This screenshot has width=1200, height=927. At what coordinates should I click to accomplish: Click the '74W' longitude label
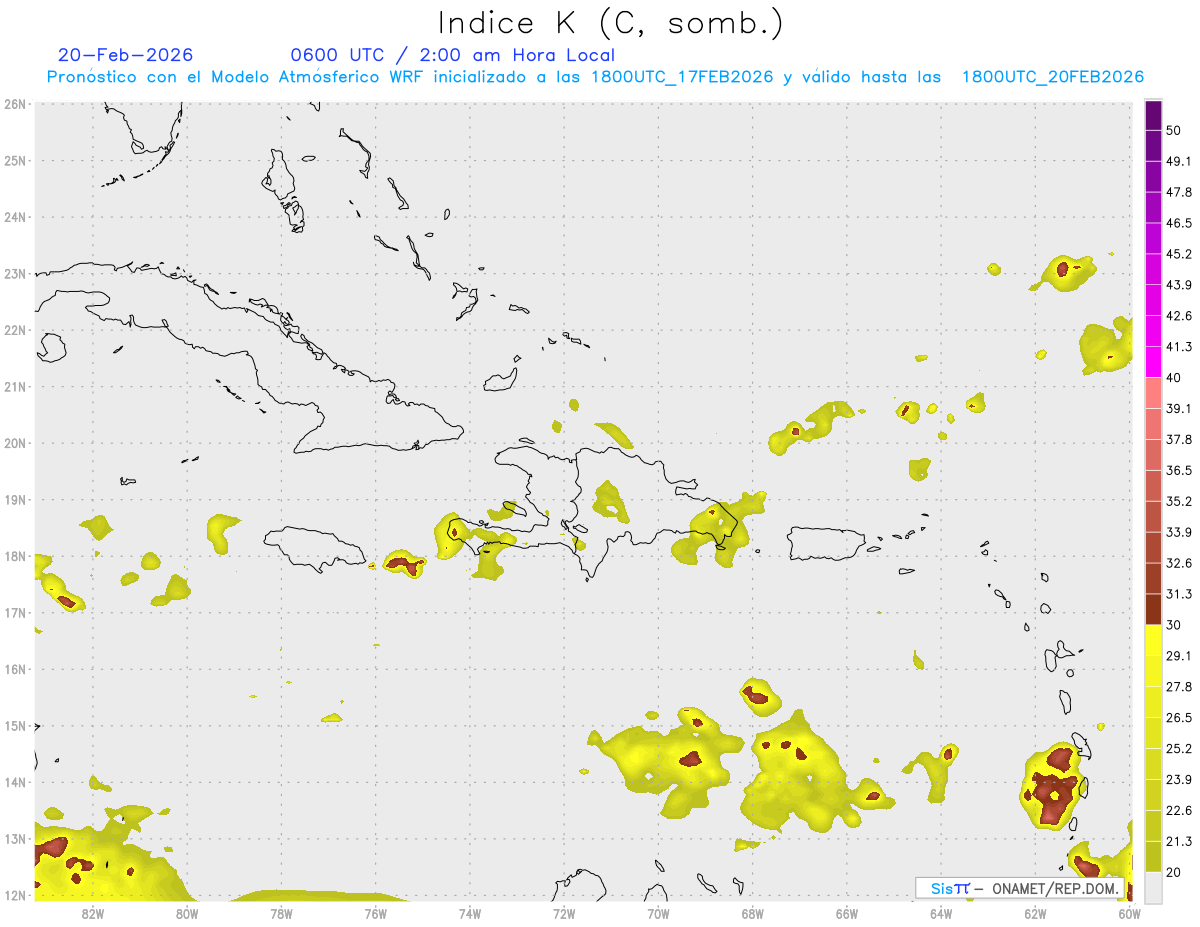pyautogui.click(x=470, y=913)
